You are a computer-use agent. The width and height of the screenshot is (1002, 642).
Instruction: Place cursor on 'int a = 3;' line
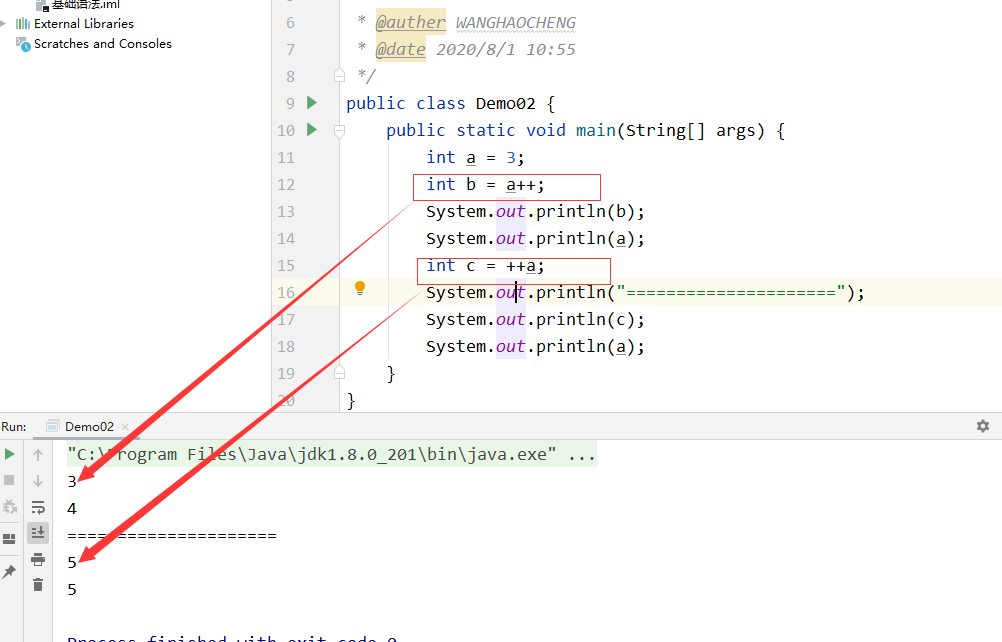[475, 158]
